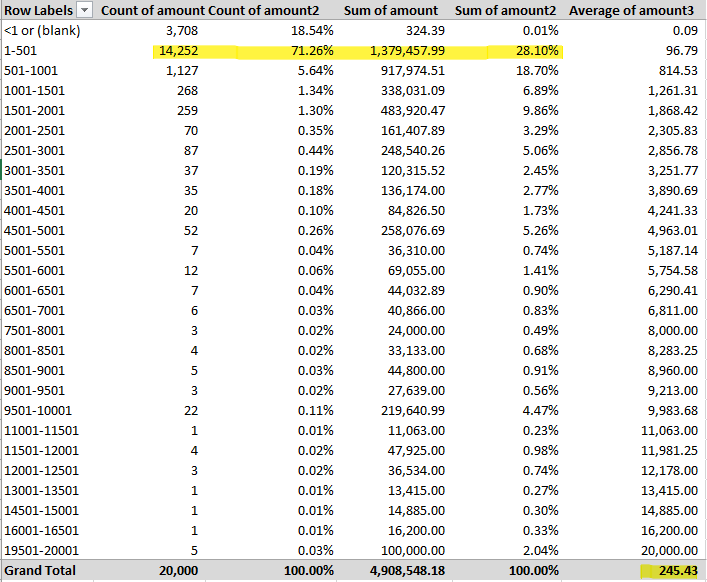Click the 9,213.00 average cell
This screenshot has width=707, height=582.
(673, 390)
